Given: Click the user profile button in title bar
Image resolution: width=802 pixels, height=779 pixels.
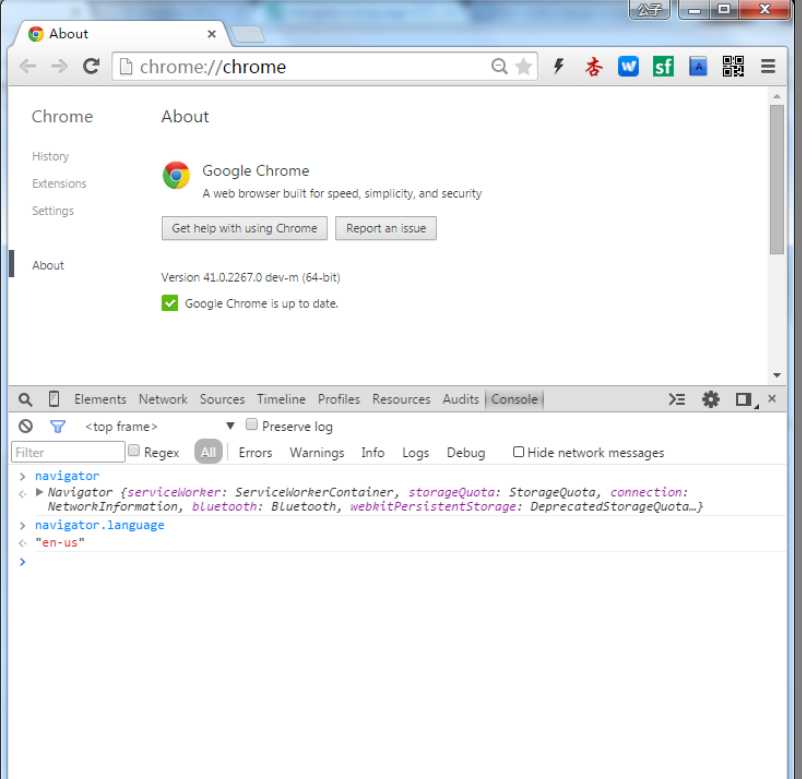Looking at the screenshot, I should pyautogui.click(x=650, y=9).
